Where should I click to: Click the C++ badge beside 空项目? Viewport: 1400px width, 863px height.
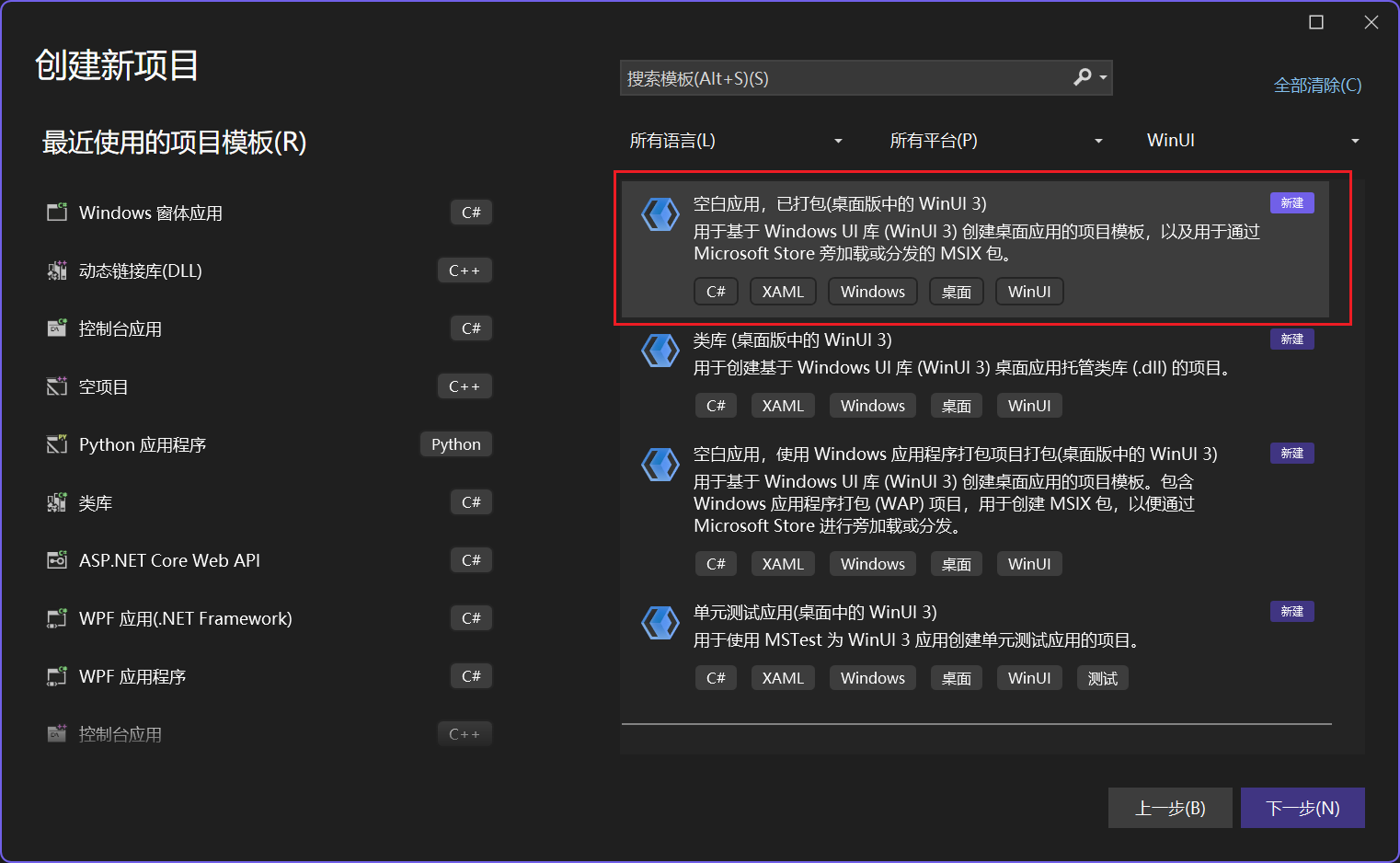(465, 386)
